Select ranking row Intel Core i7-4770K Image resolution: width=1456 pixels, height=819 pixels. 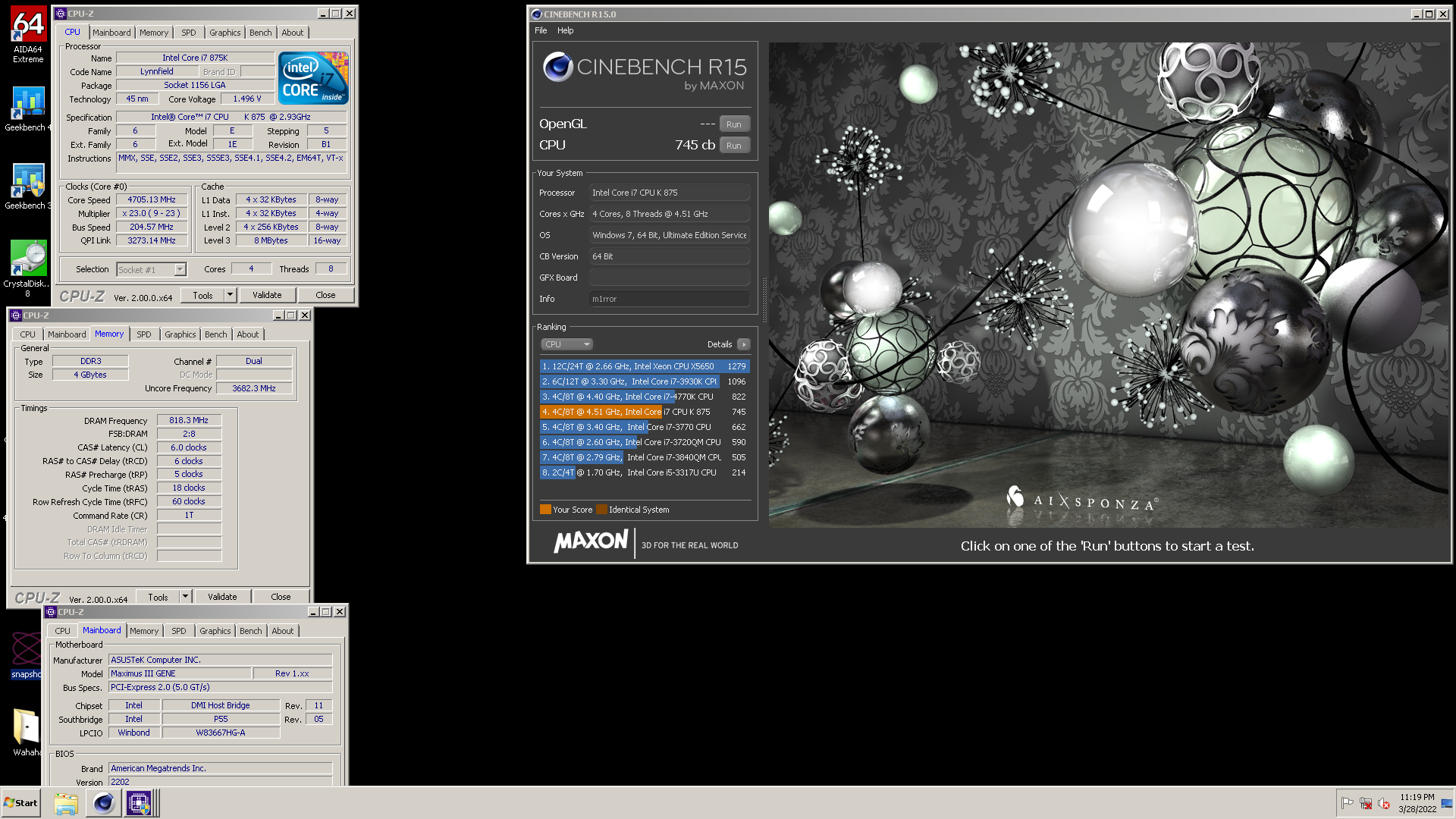(644, 397)
